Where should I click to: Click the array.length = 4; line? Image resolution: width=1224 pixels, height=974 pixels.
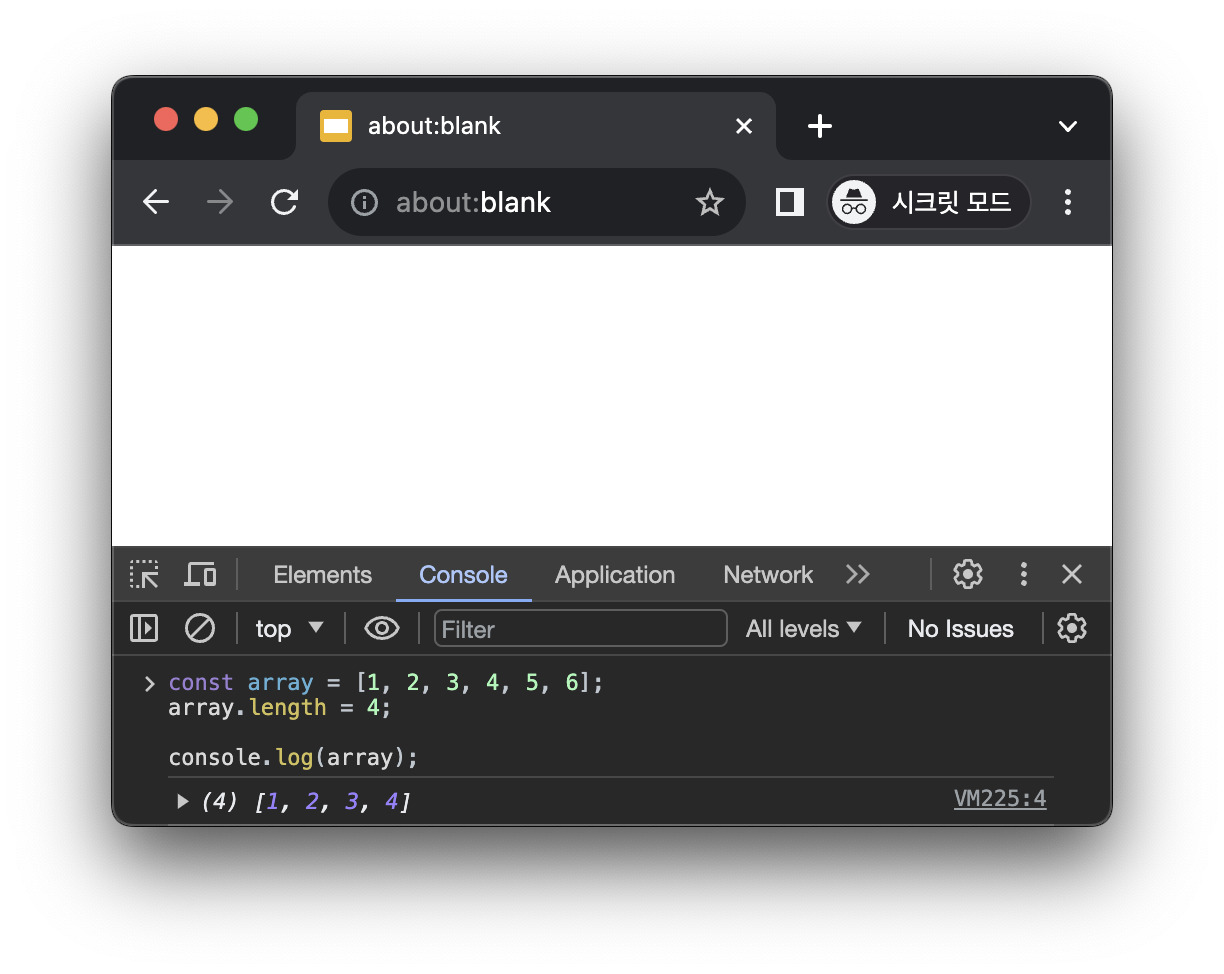[x=280, y=707]
